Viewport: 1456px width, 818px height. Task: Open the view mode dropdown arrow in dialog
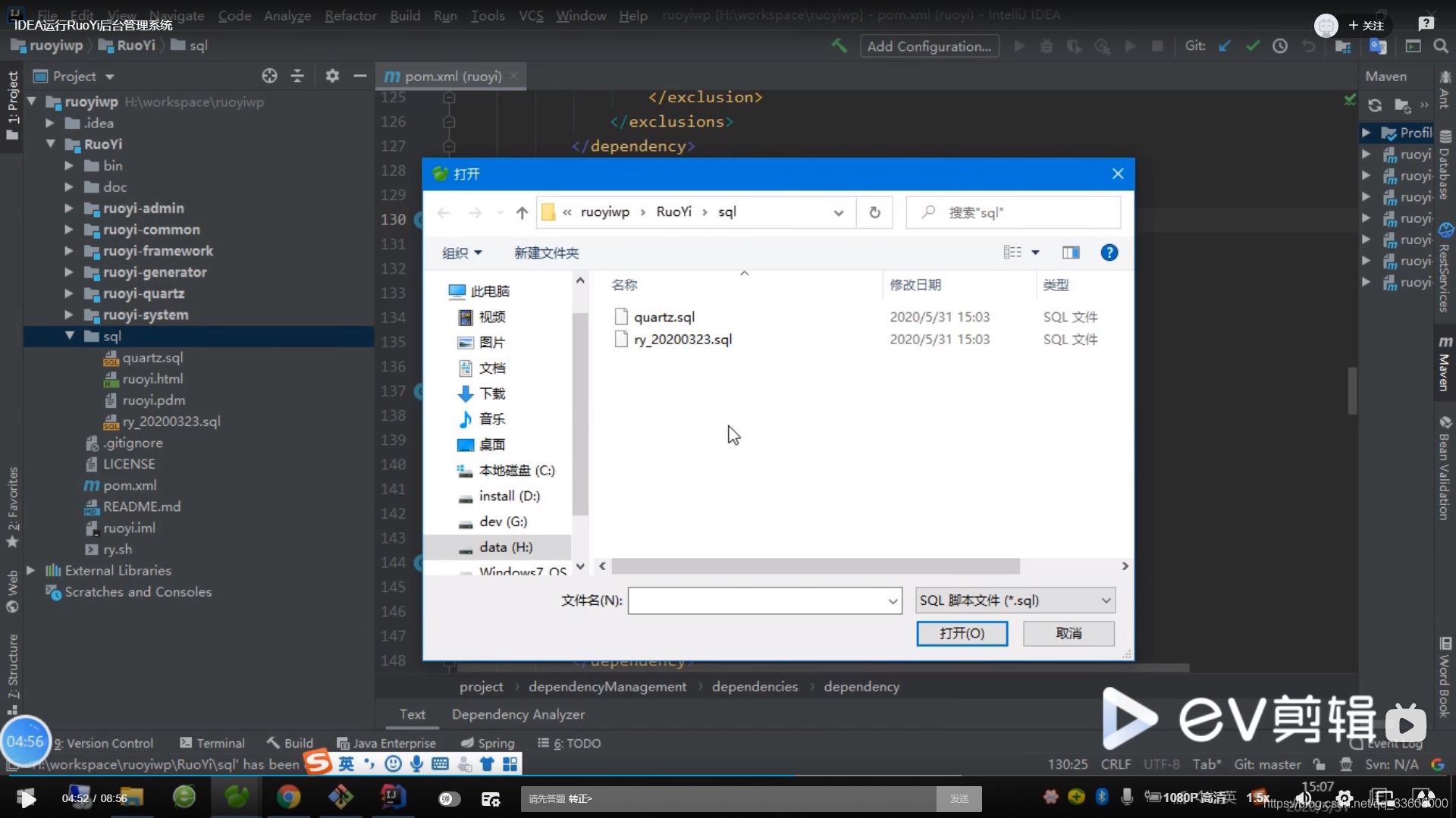click(1035, 252)
